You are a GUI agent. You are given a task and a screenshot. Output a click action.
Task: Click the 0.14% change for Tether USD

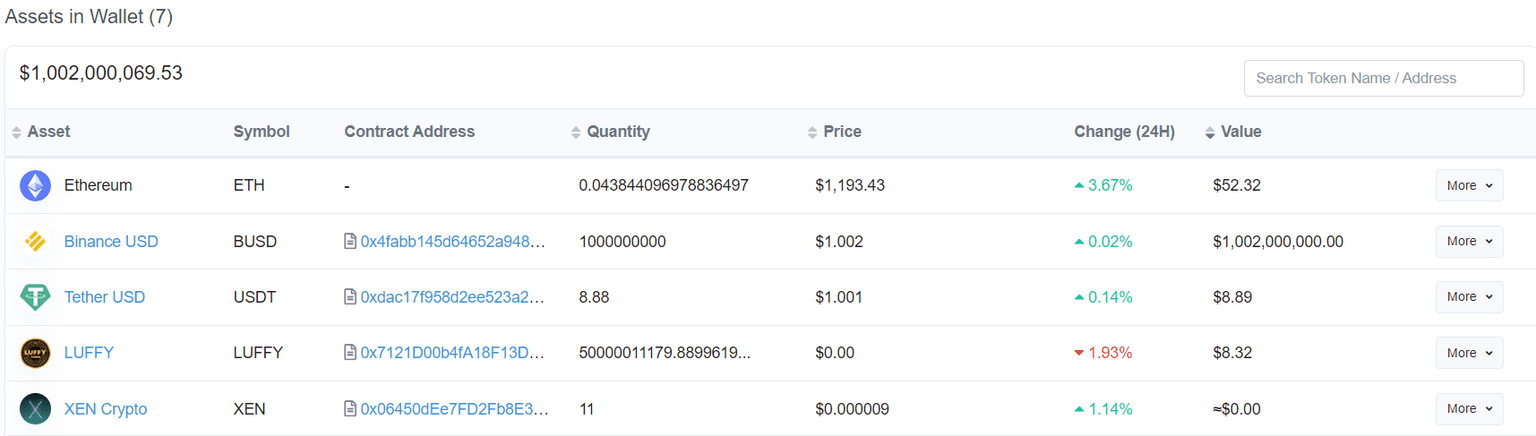[1103, 297]
